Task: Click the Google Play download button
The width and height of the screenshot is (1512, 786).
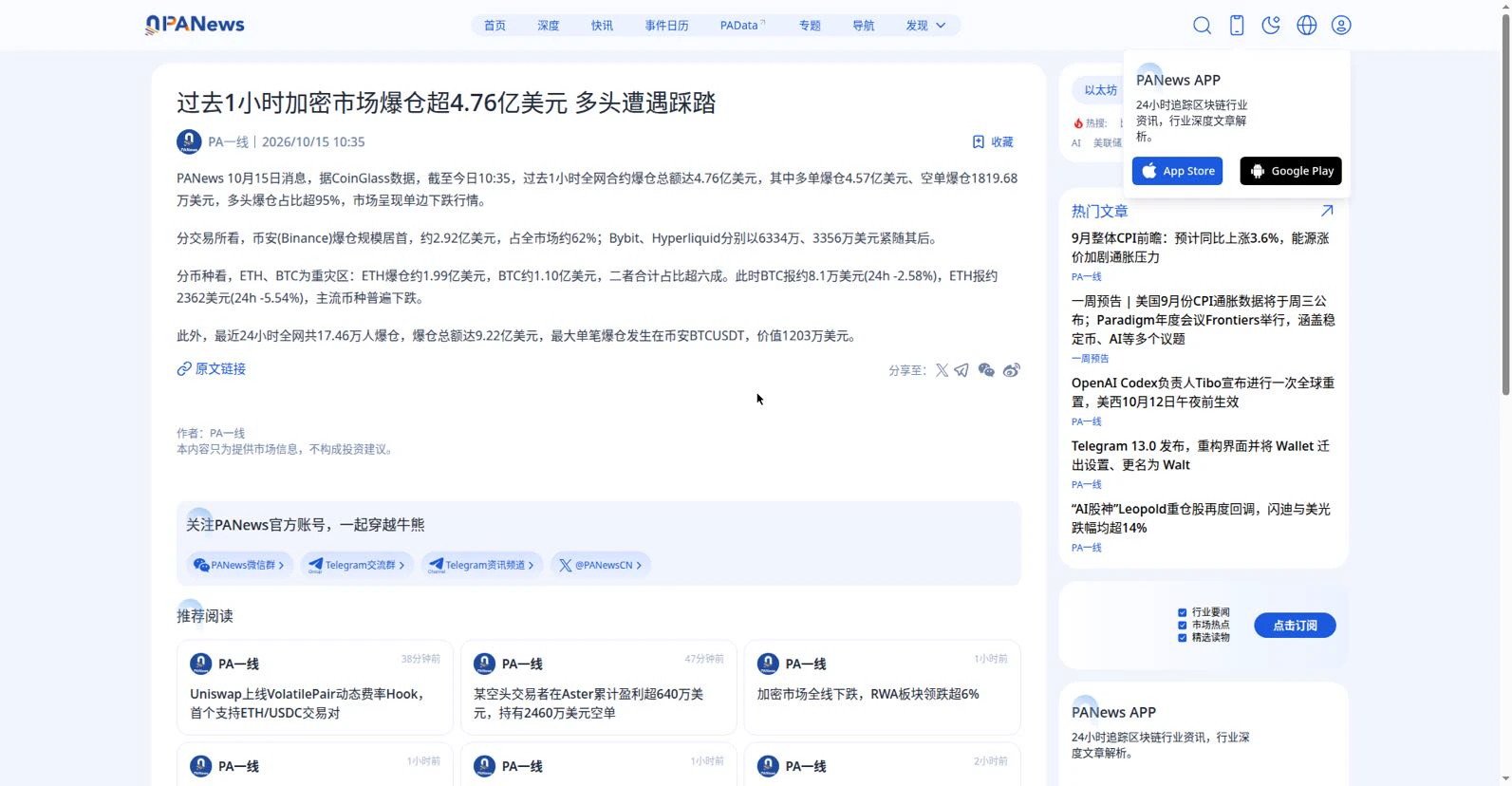Action: pyautogui.click(x=1291, y=171)
